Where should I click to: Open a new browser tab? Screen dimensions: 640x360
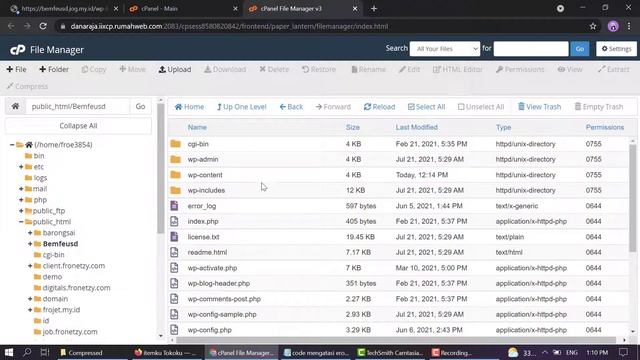[x=374, y=9]
